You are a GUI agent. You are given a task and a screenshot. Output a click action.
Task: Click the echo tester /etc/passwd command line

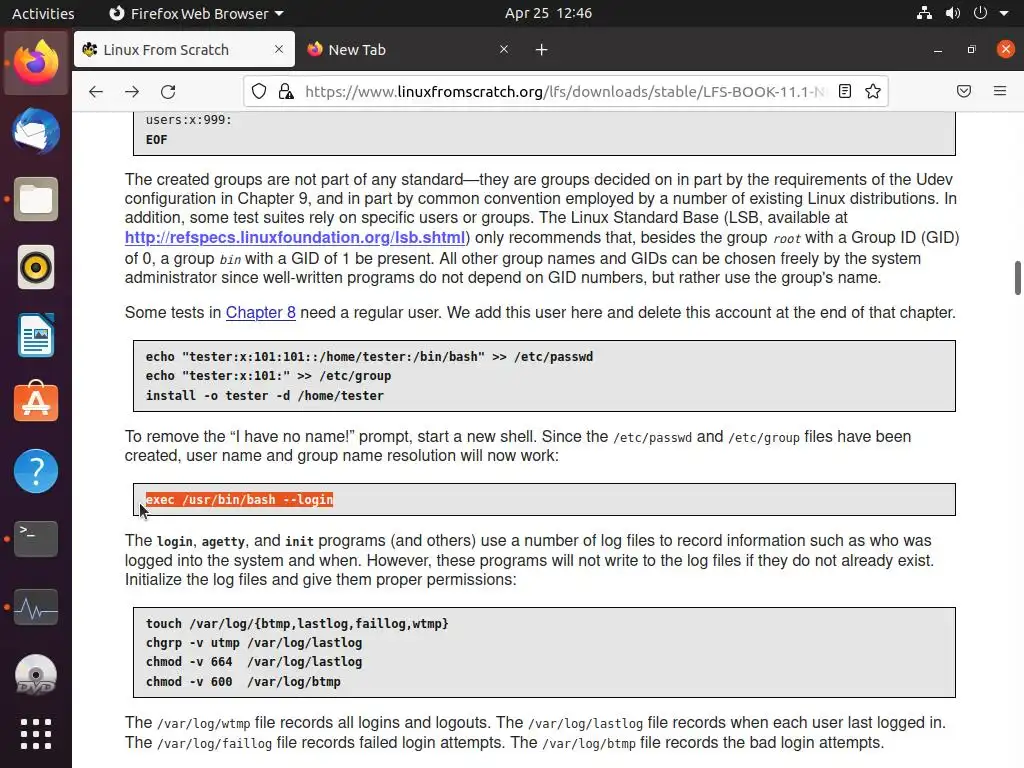(369, 357)
